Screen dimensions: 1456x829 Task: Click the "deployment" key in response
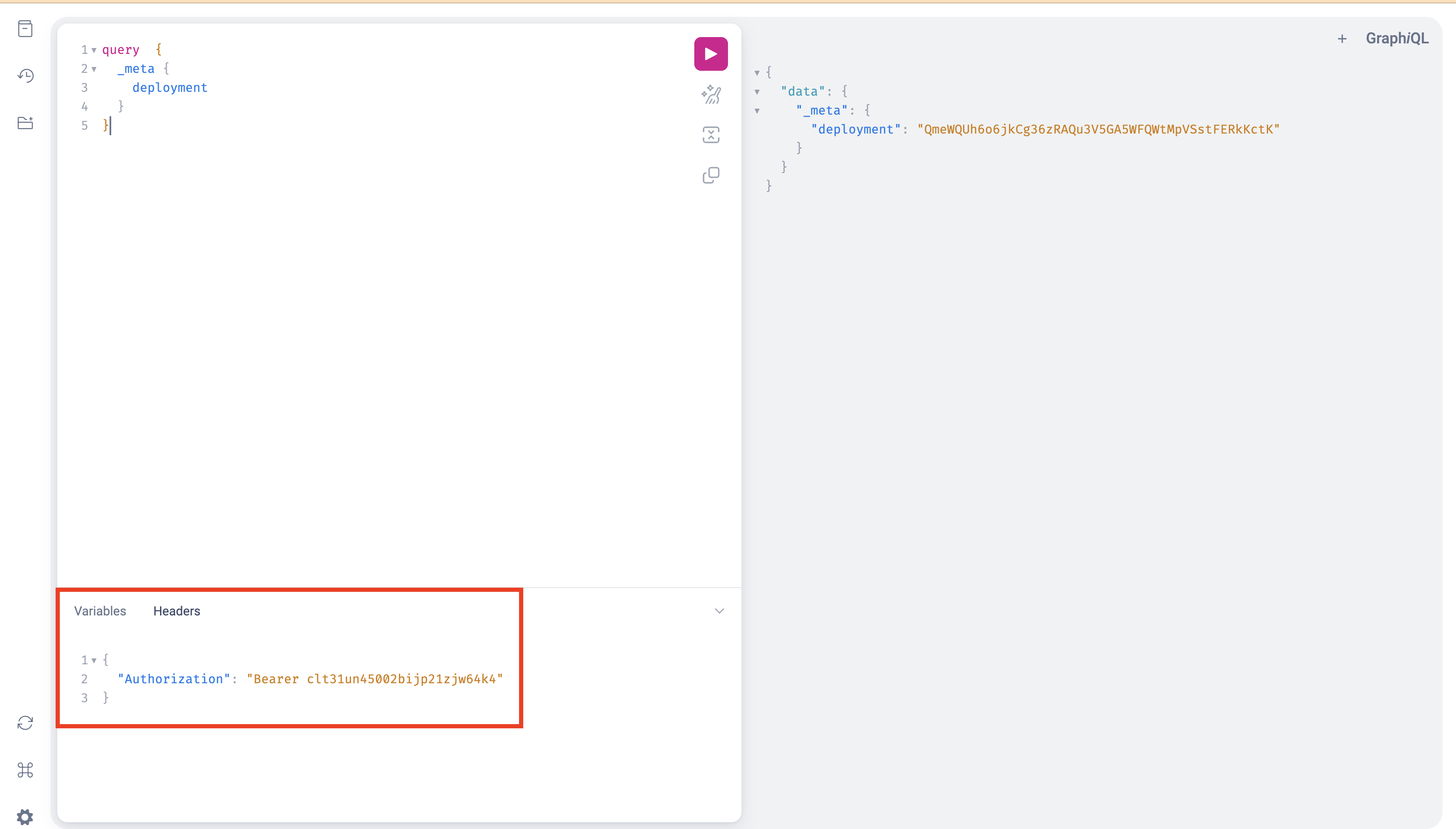click(x=856, y=129)
